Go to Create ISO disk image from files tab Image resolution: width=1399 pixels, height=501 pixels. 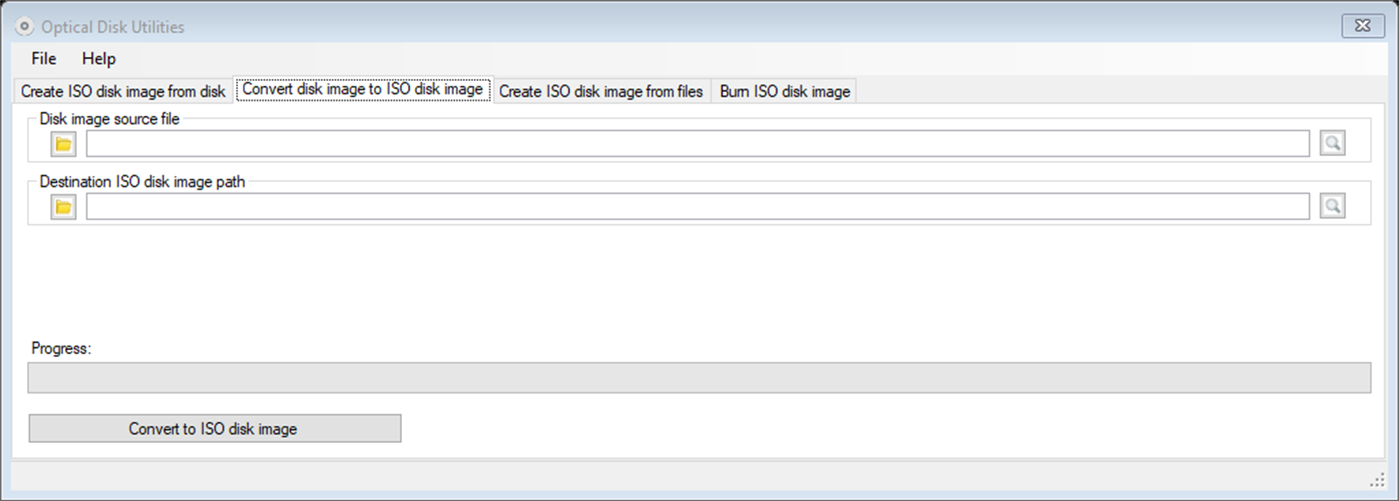601,91
